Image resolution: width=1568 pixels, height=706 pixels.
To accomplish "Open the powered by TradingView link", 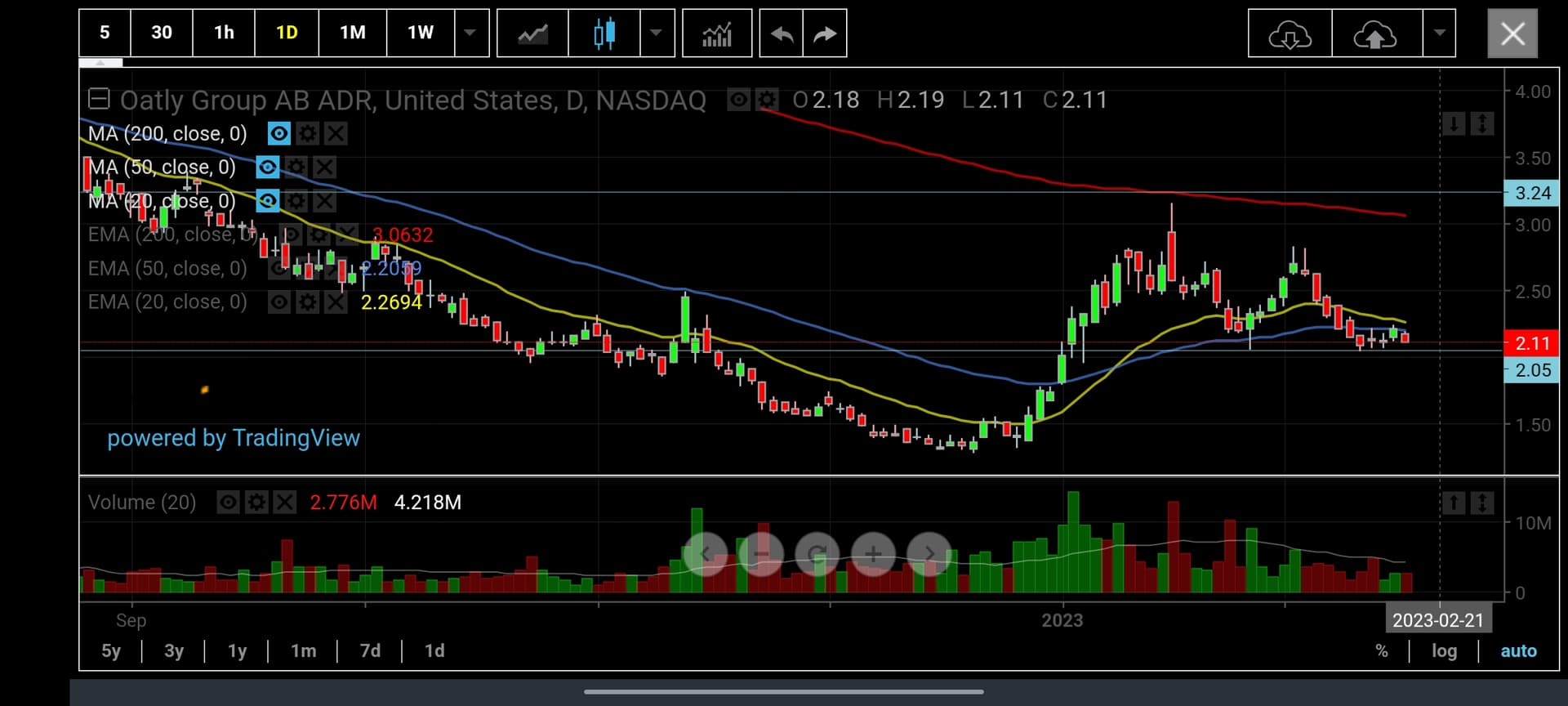I will click(234, 438).
